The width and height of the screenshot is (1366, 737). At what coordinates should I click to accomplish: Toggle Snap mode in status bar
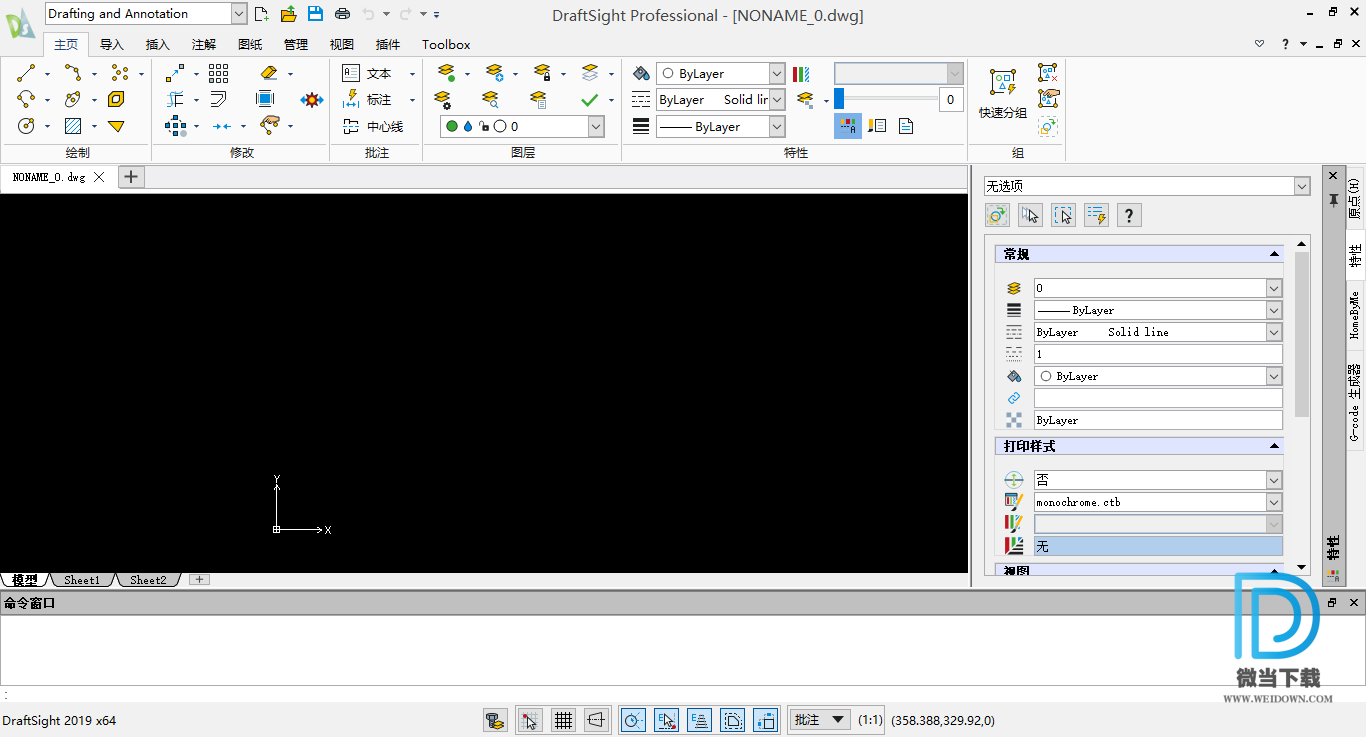coord(530,720)
